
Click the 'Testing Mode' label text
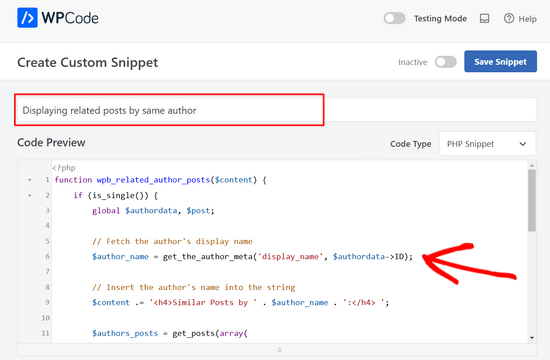click(440, 19)
